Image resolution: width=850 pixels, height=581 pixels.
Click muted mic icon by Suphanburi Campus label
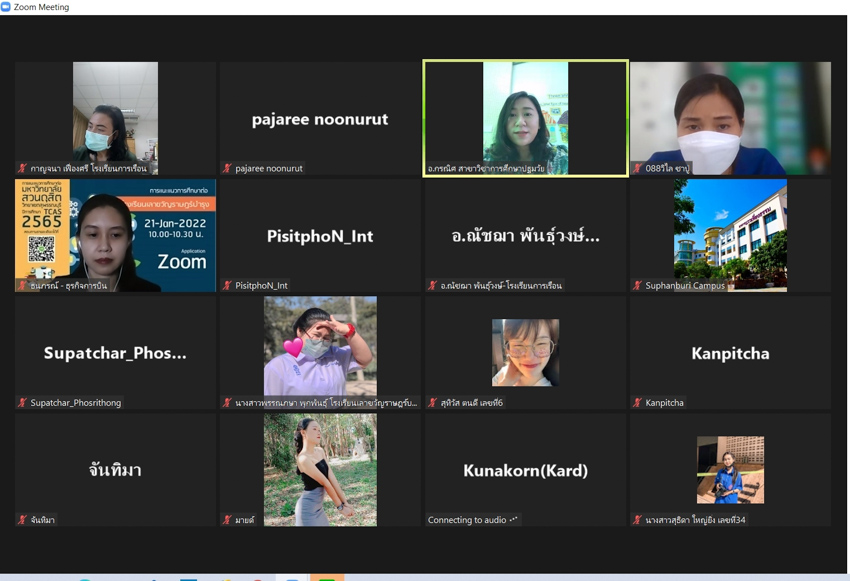pos(638,286)
